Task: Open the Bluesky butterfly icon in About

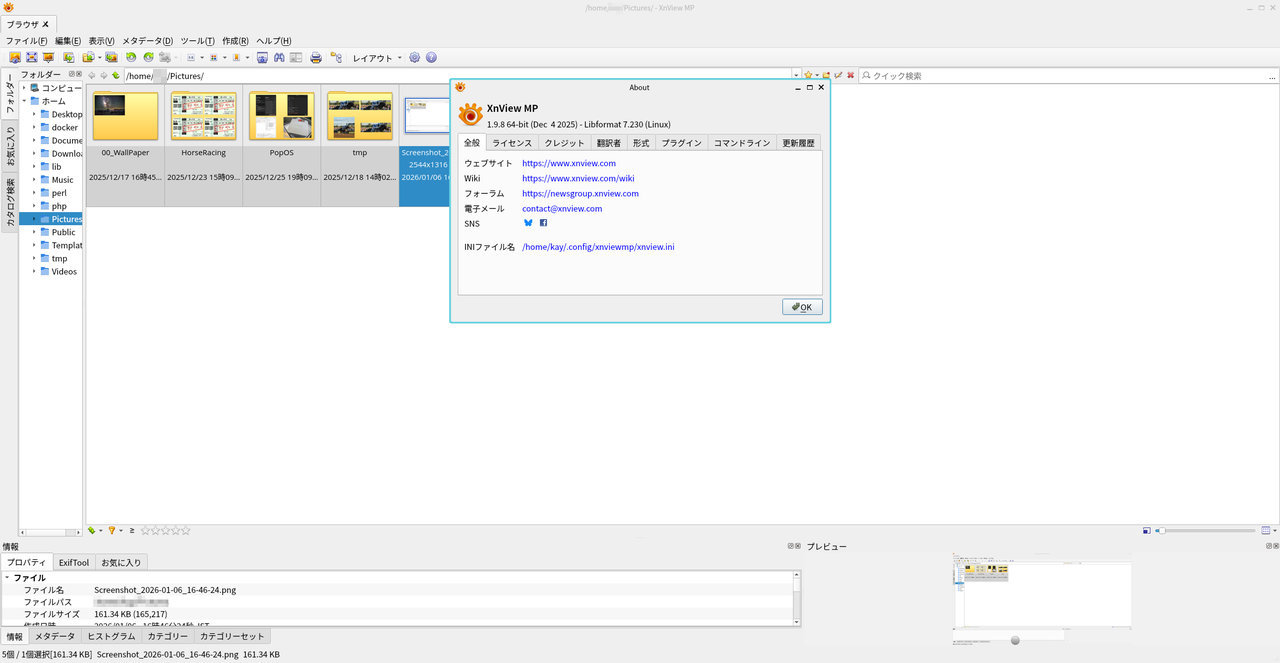Action: [x=528, y=223]
